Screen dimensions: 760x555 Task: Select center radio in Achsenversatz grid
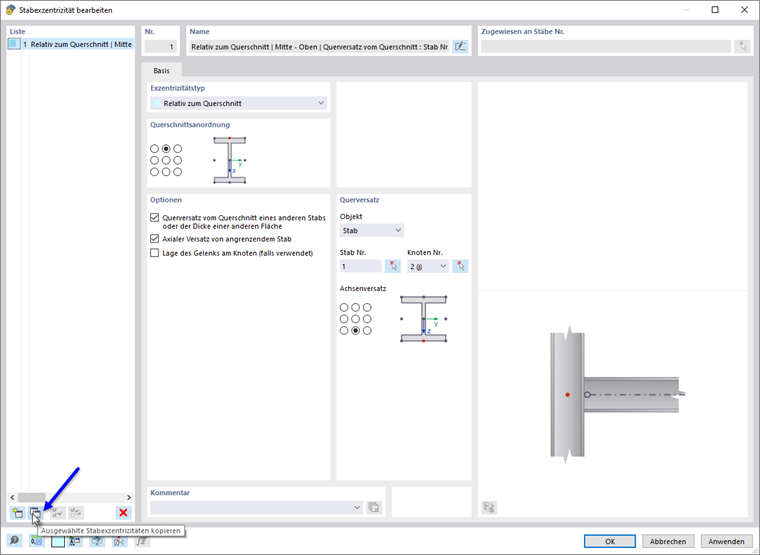point(356,319)
